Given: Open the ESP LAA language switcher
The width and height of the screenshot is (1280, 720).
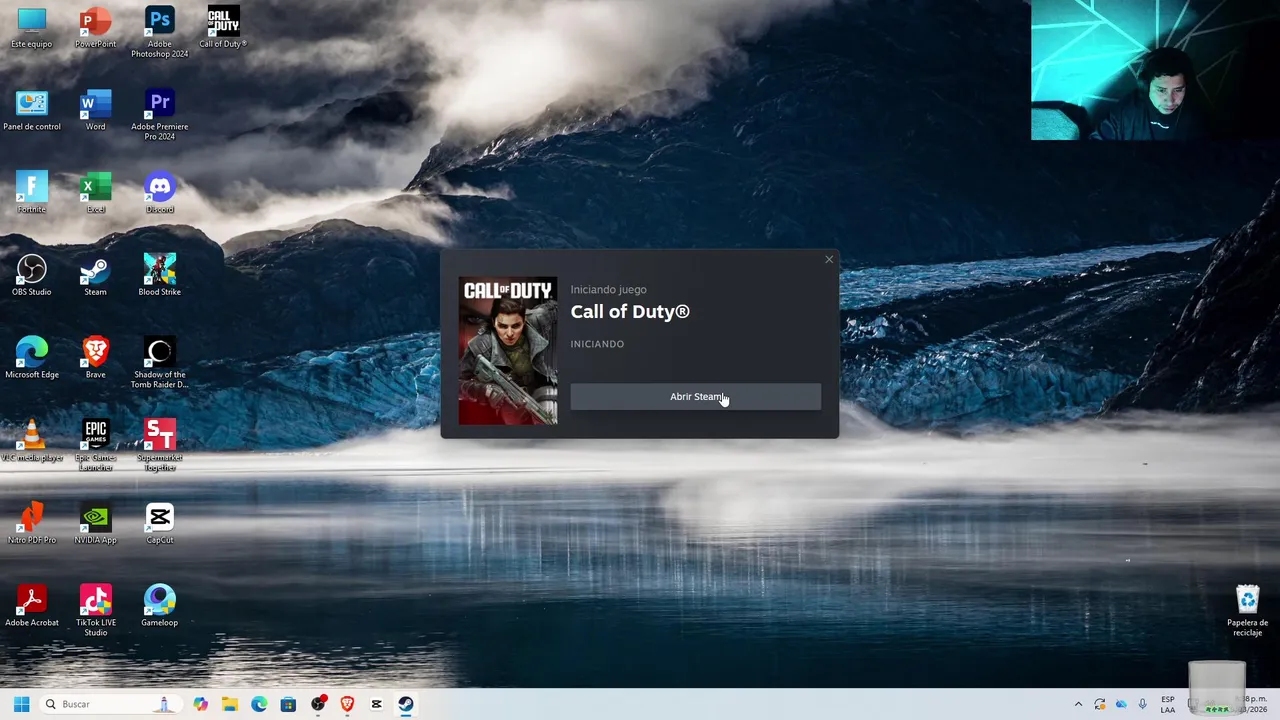Looking at the screenshot, I should (x=1168, y=704).
